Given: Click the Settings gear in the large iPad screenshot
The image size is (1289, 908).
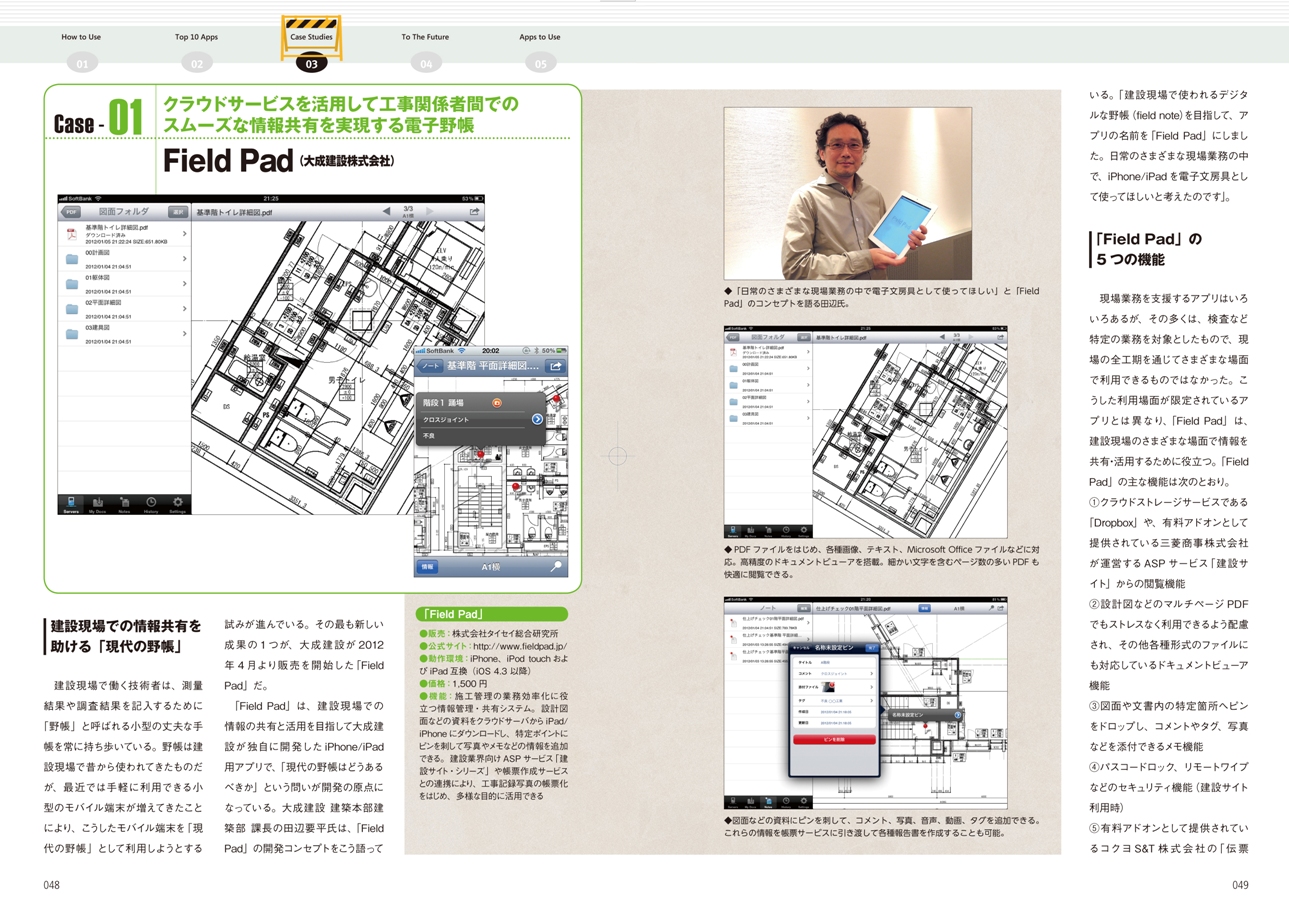Looking at the screenshot, I should [177, 503].
